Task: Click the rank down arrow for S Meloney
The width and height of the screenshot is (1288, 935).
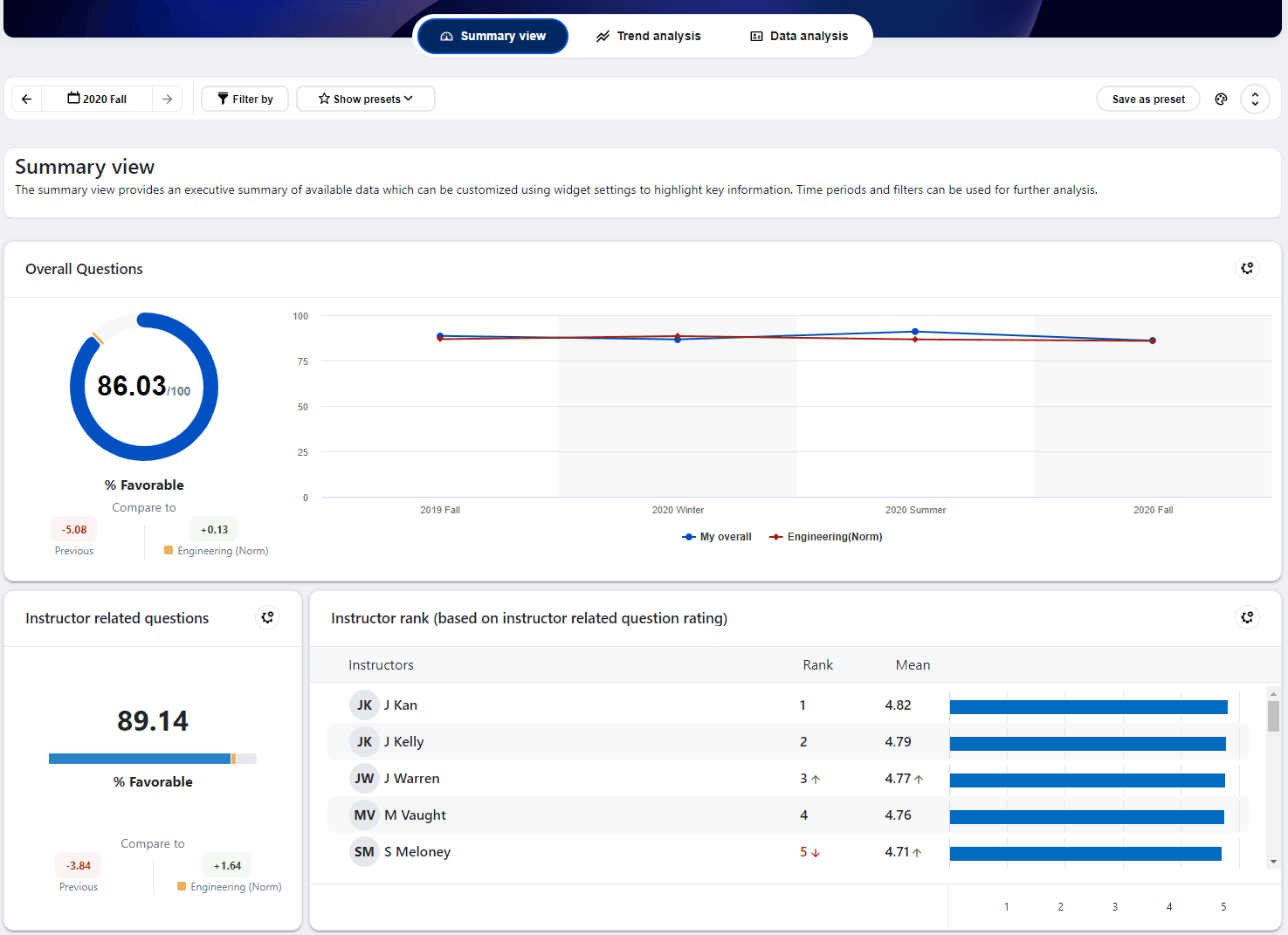Action: [816, 853]
